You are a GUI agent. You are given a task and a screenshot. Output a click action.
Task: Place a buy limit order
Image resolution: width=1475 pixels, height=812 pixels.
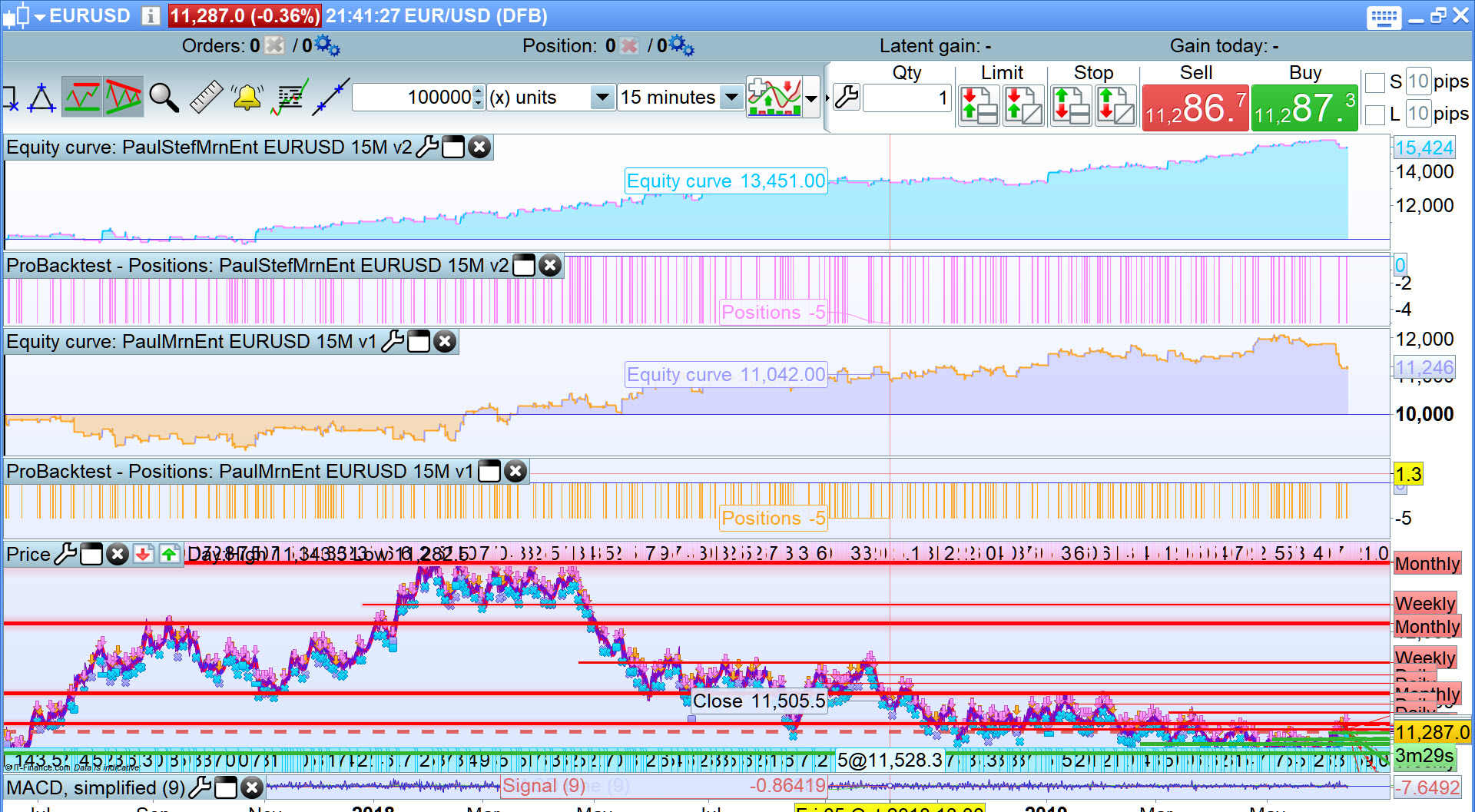tap(979, 106)
